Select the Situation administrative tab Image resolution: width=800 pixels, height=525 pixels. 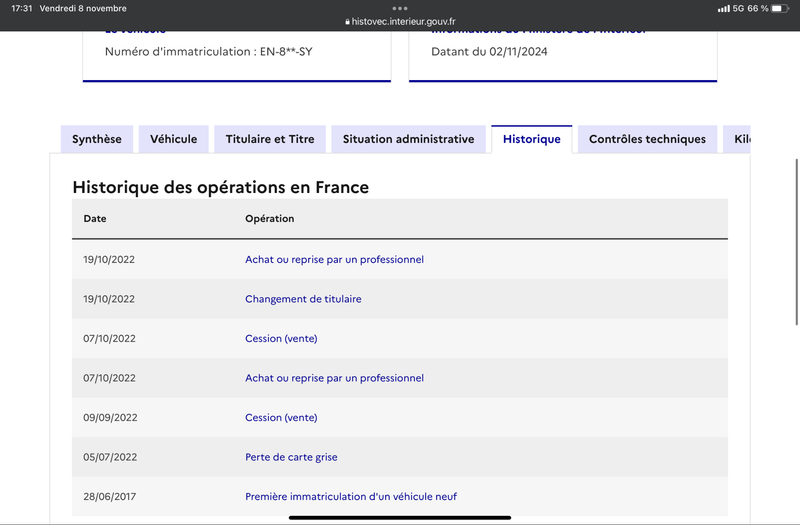tap(408, 139)
